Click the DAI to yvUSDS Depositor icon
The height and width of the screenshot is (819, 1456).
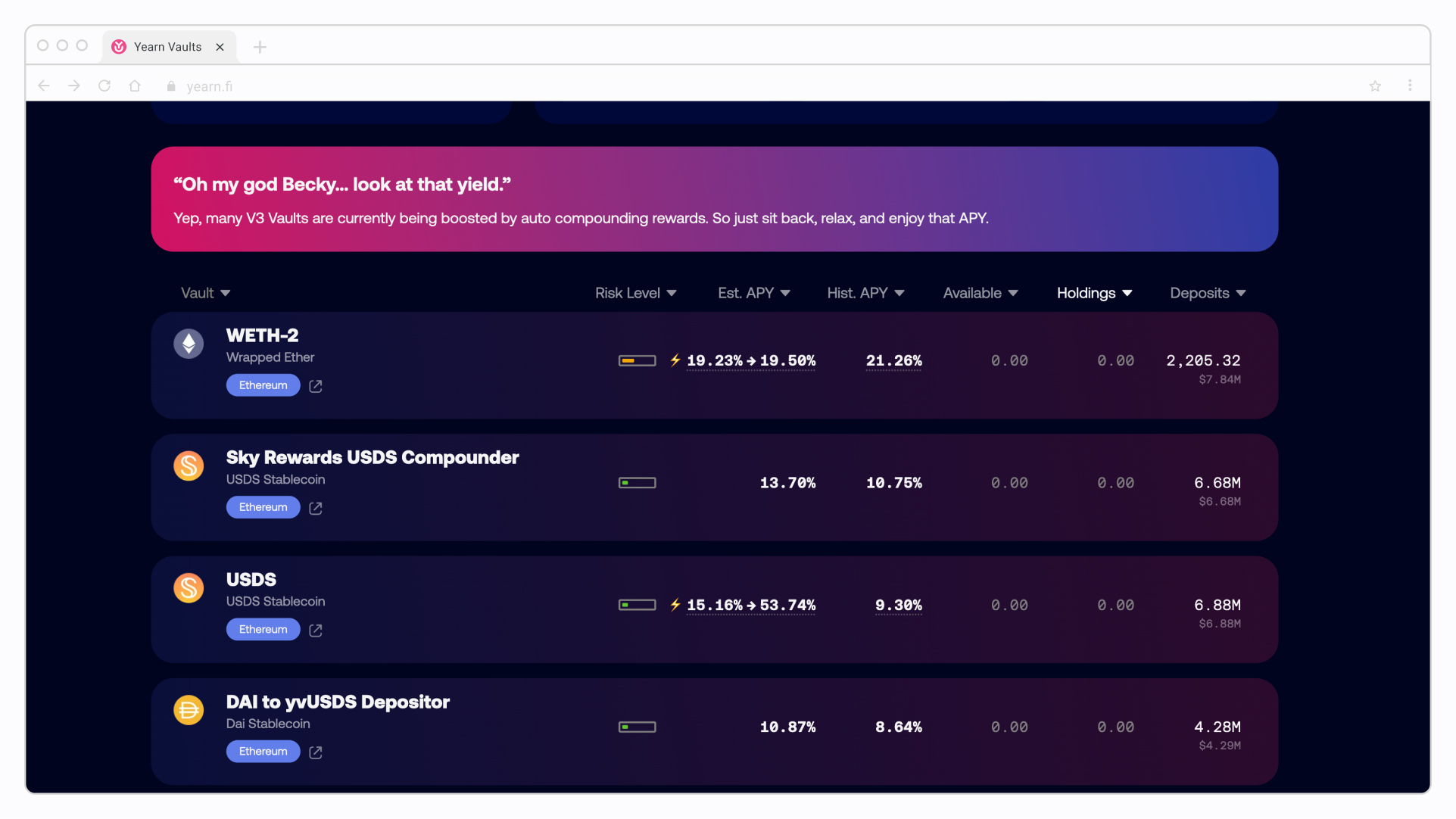[x=189, y=710]
